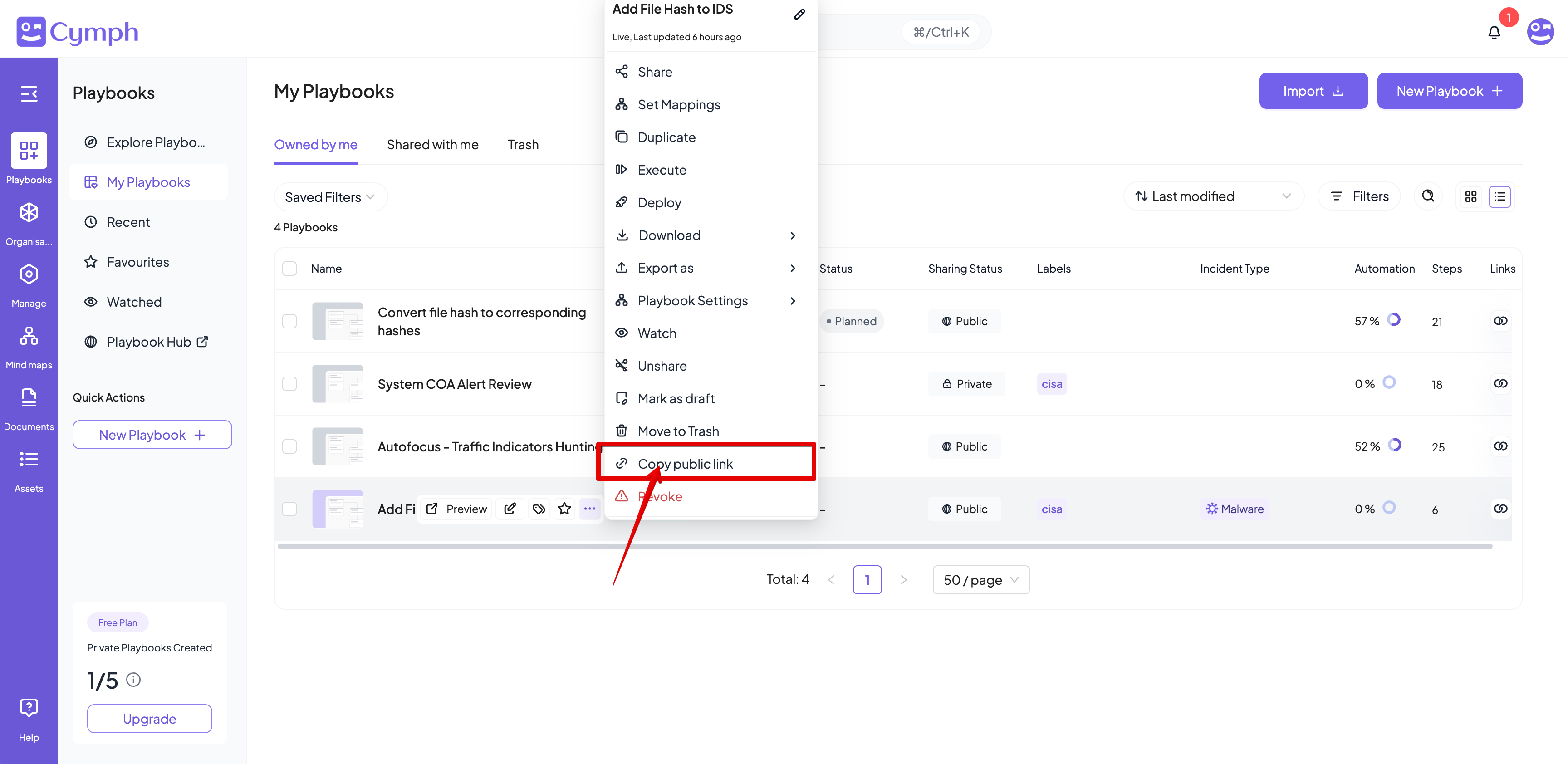Check the Autofocus Traffic Indicators Hunting row
This screenshot has height=764, width=1568.
[x=290, y=446]
